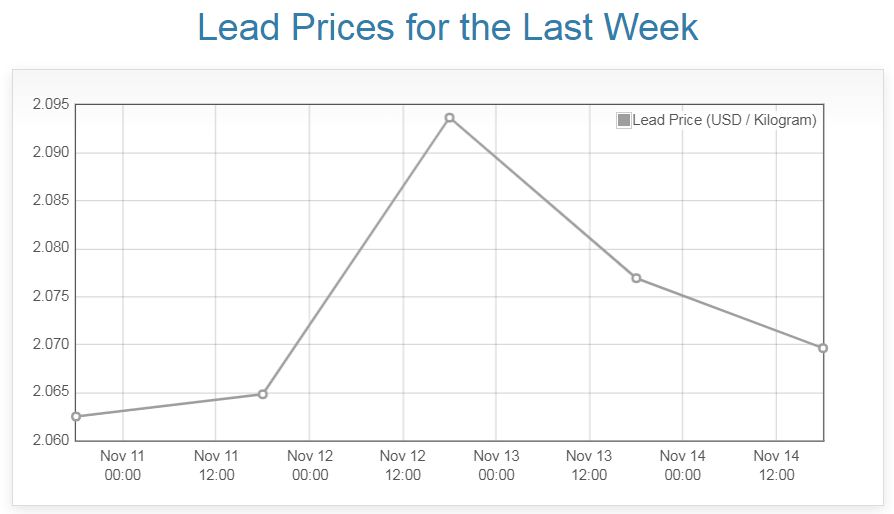
Task: Click the "Nov 12 00:00" x-axis label
Action: pyautogui.click(x=310, y=465)
